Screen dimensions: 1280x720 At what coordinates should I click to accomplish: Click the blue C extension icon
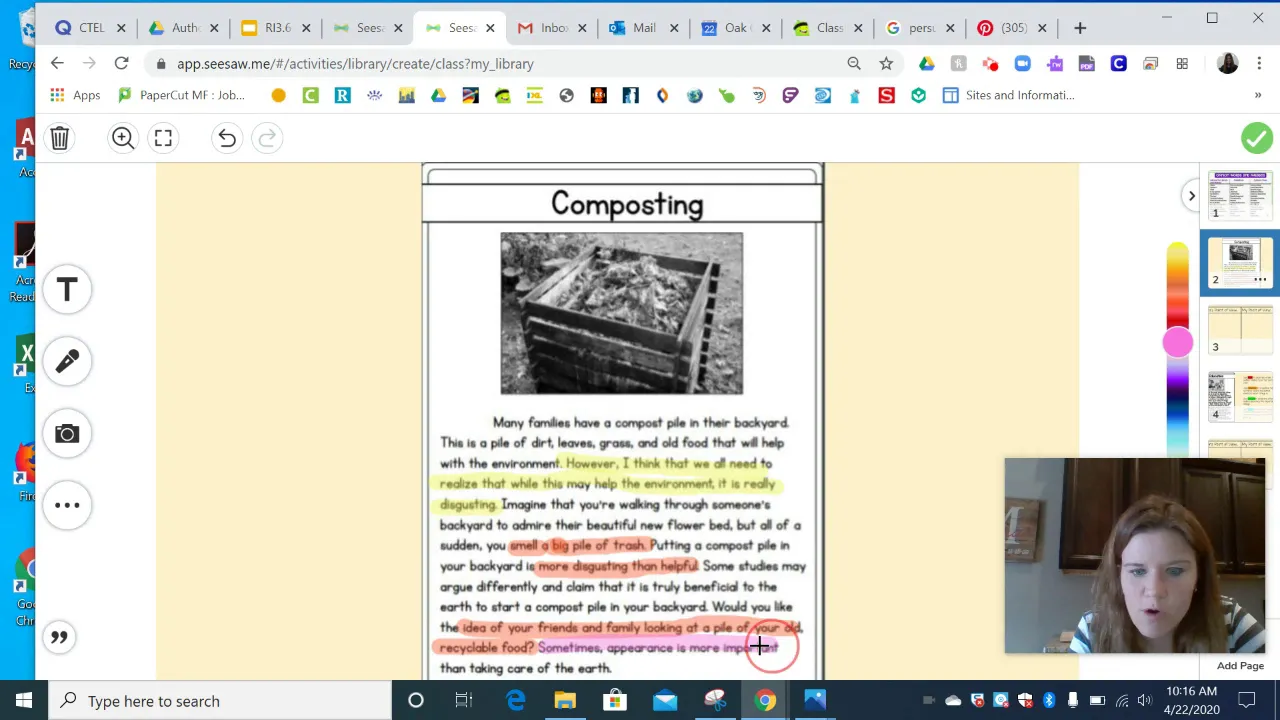pyautogui.click(x=1118, y=64)
